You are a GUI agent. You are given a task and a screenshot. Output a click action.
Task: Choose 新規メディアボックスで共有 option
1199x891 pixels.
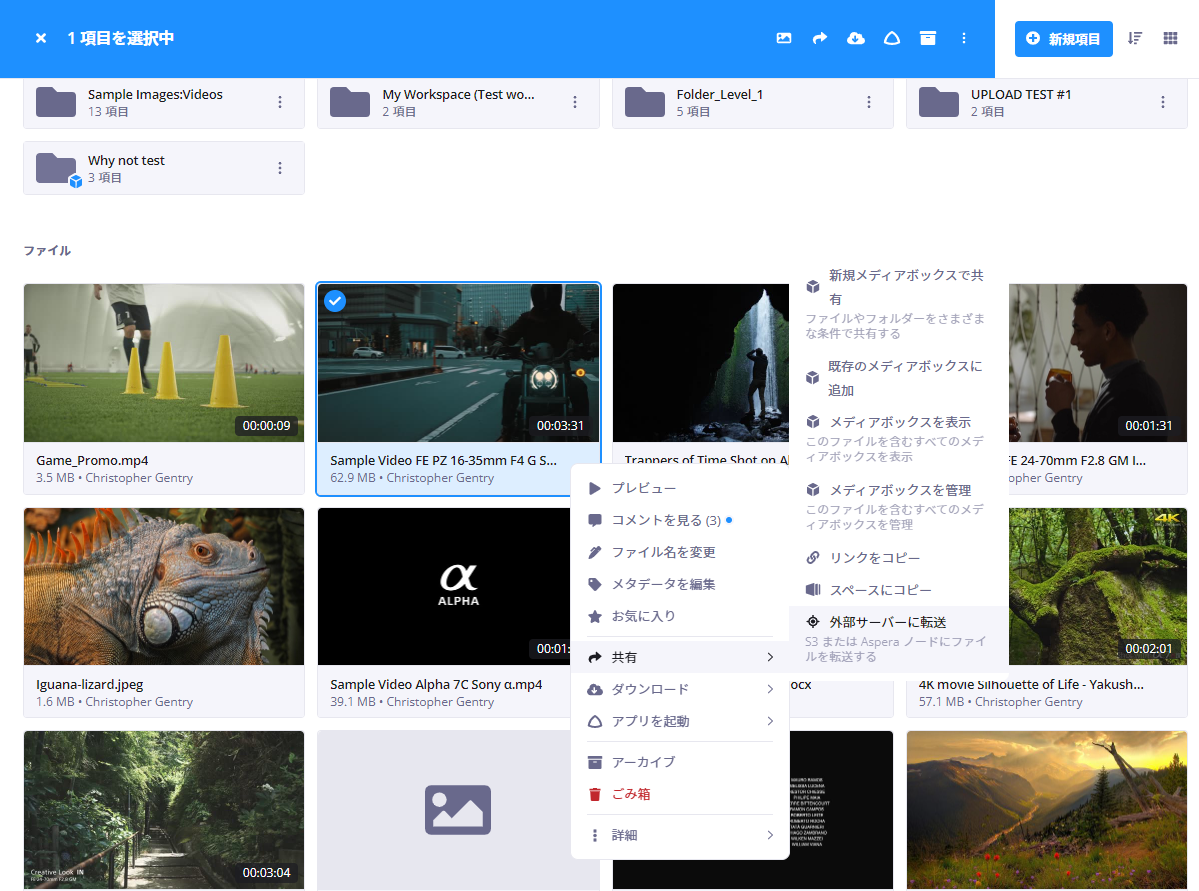tap(898, 304)
